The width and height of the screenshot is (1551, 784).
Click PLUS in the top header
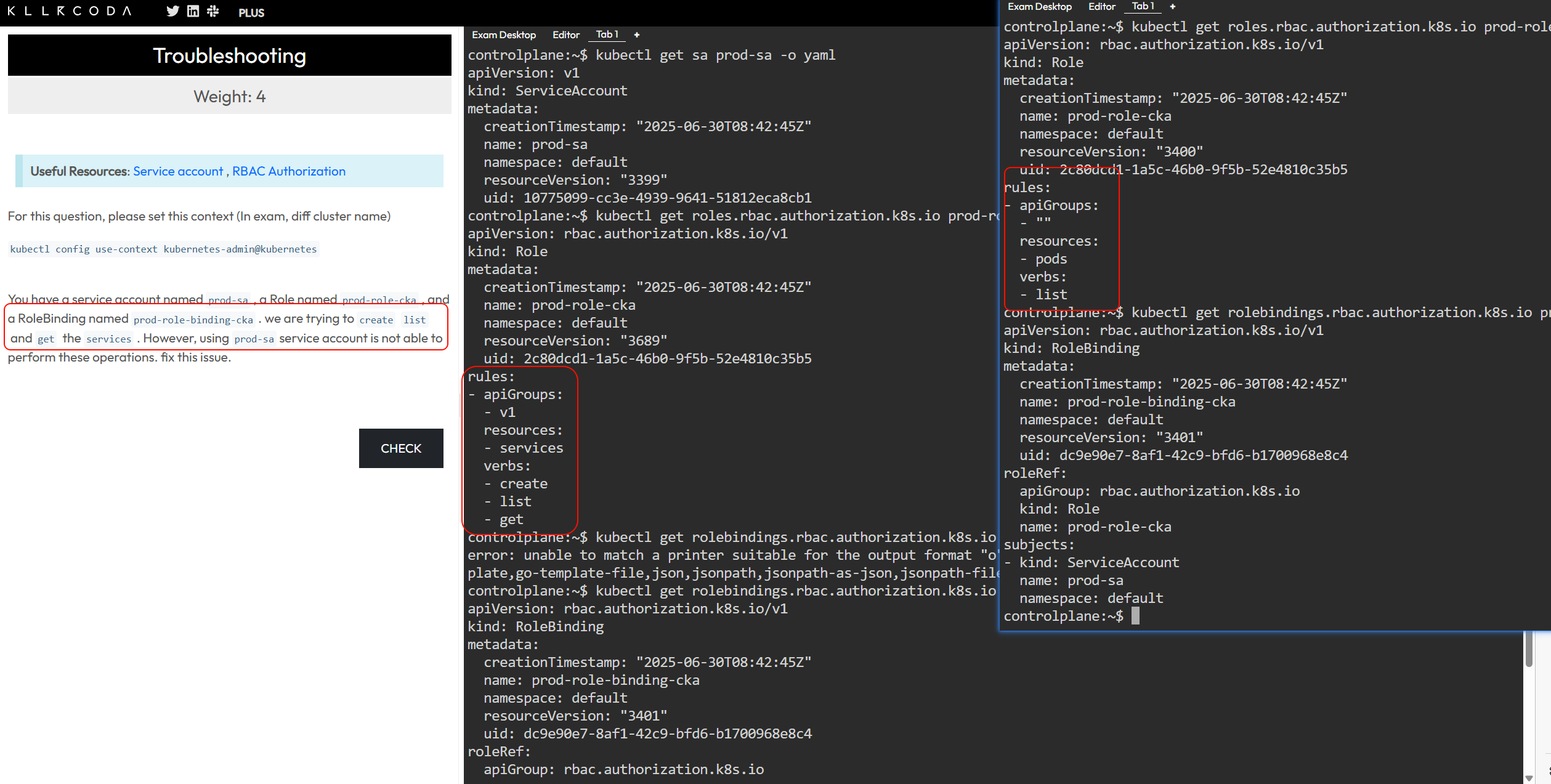pos(251,13)
